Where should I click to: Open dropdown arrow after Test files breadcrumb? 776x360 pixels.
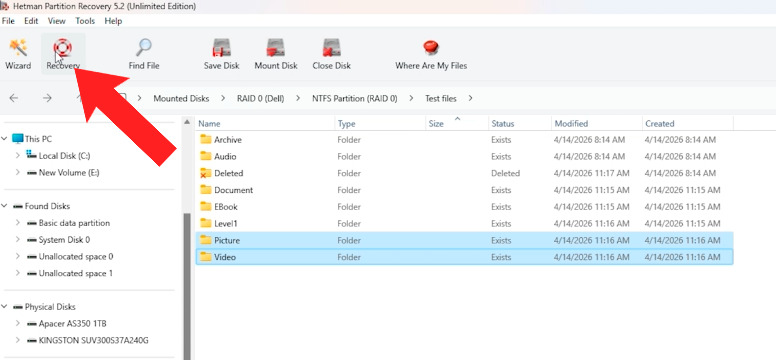pyautogui.click(x=470, y=99)
